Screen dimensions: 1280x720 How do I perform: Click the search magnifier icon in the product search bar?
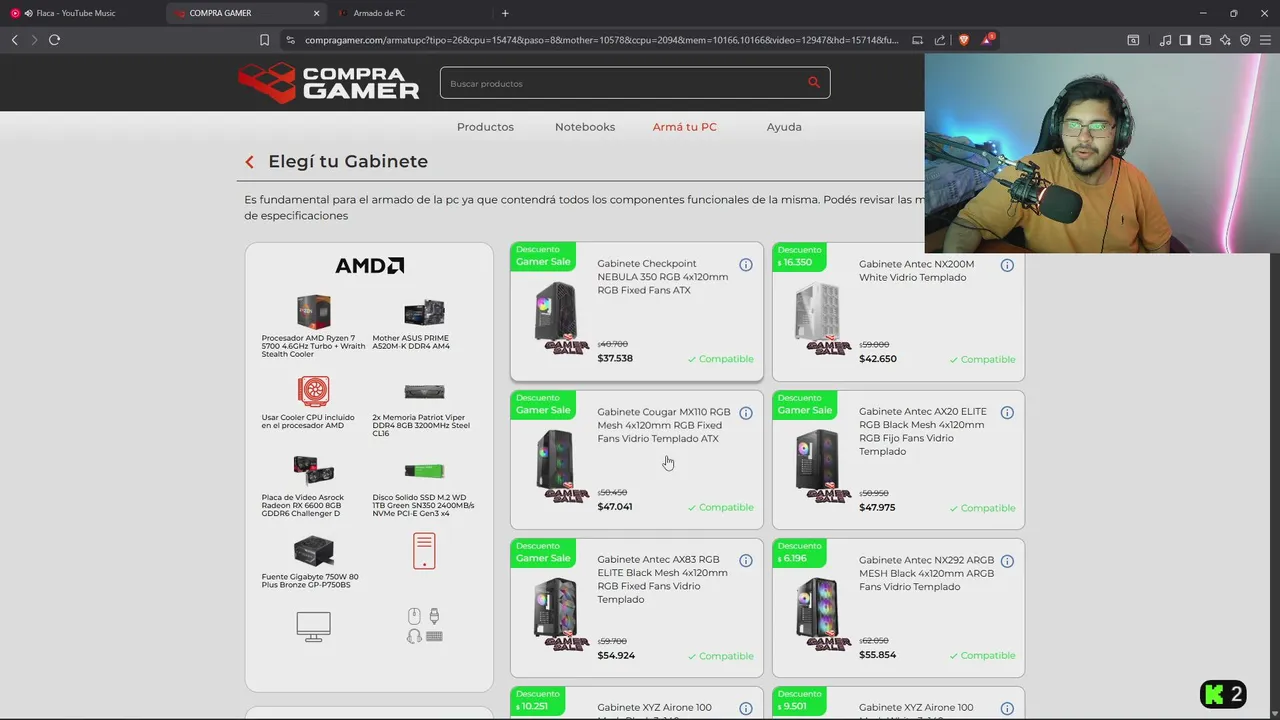pyautogui.click(x=814, y=83)
